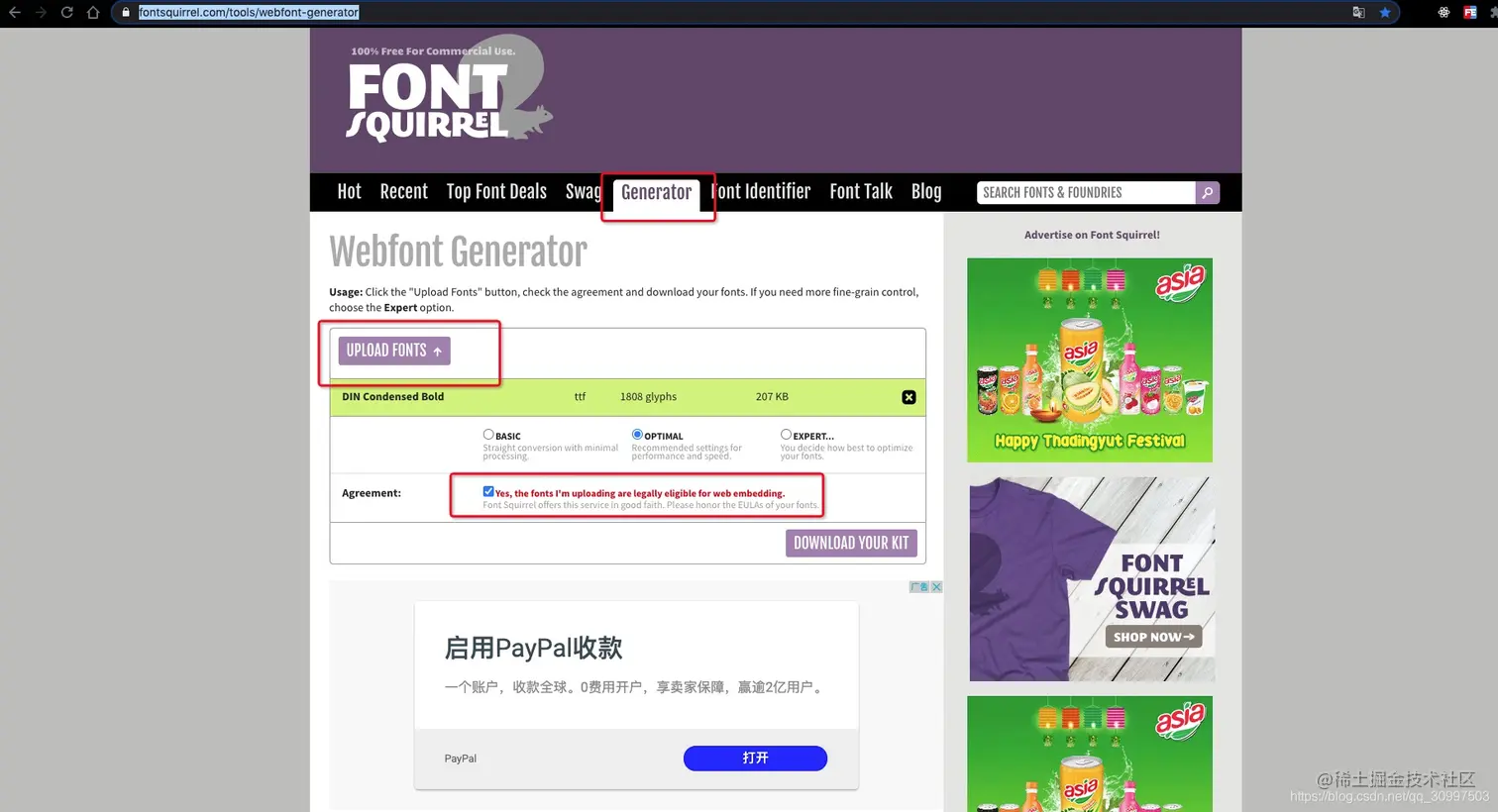The image size is (1498, 812).
Task: Open the FE helper extension icon
Action: tap(1470, 13)
